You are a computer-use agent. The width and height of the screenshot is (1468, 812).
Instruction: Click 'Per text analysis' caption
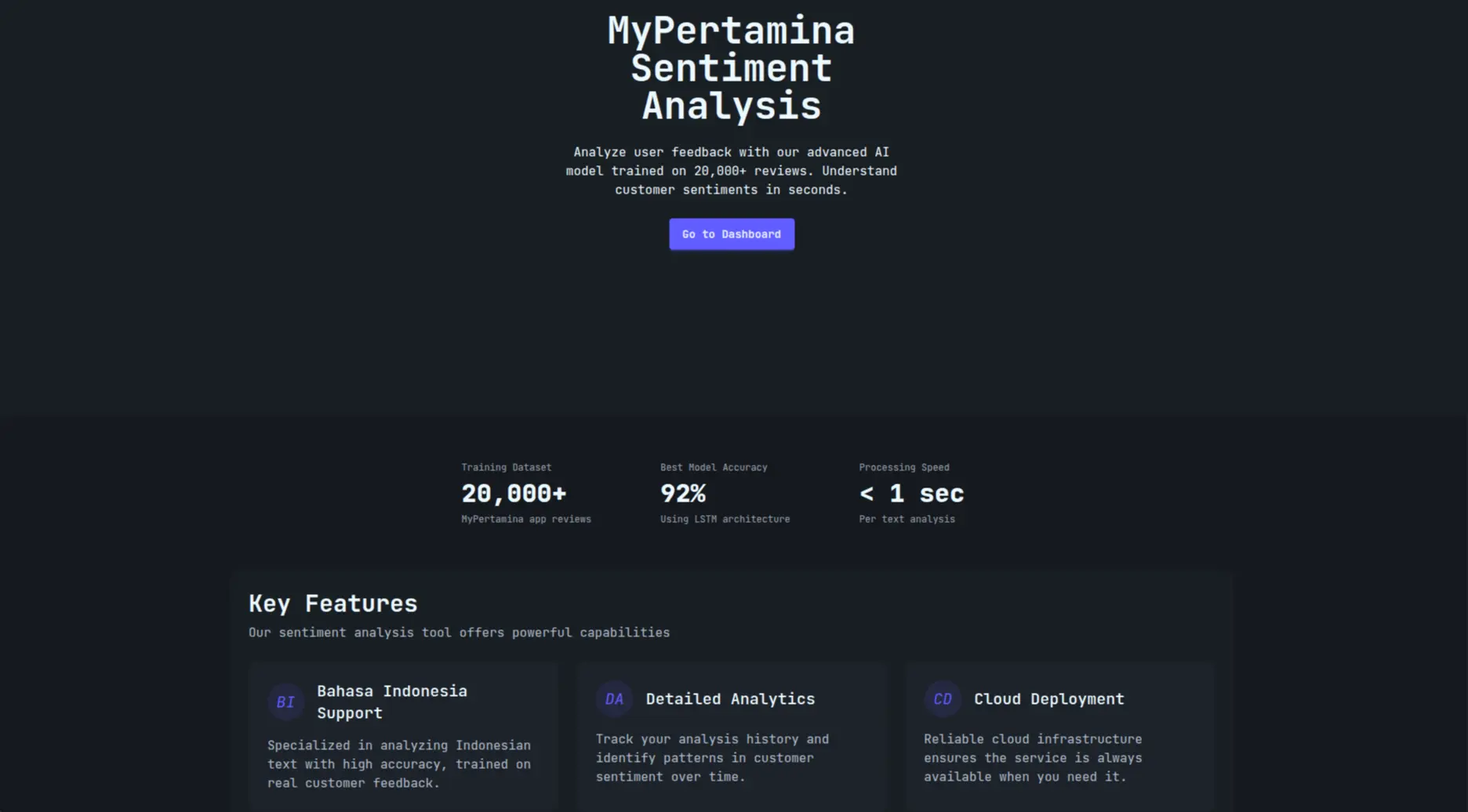(x=907, y=519)
